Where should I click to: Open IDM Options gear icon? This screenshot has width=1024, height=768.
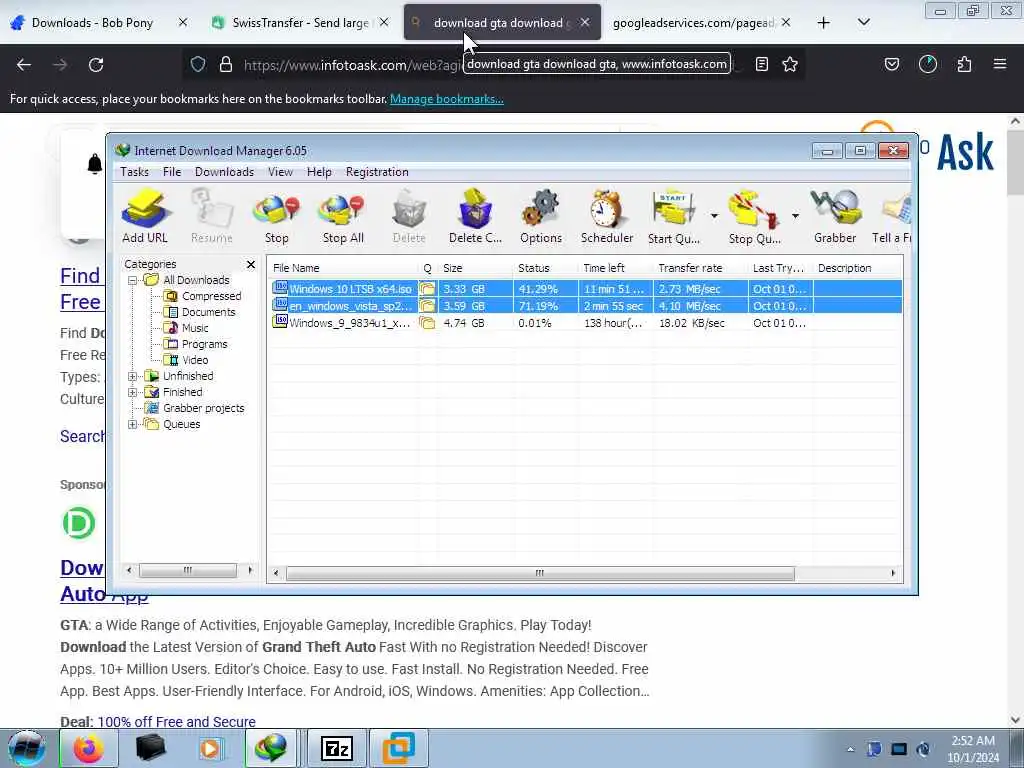point(541,216)
